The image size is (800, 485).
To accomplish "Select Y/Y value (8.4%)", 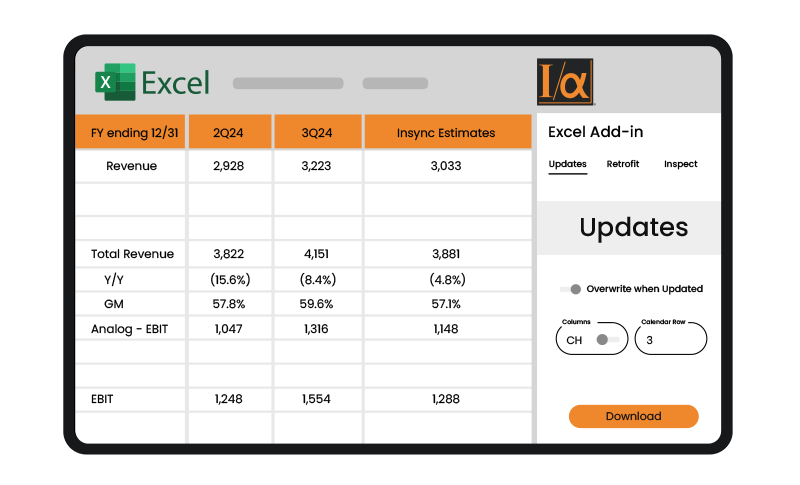I will tap(317, 279).
